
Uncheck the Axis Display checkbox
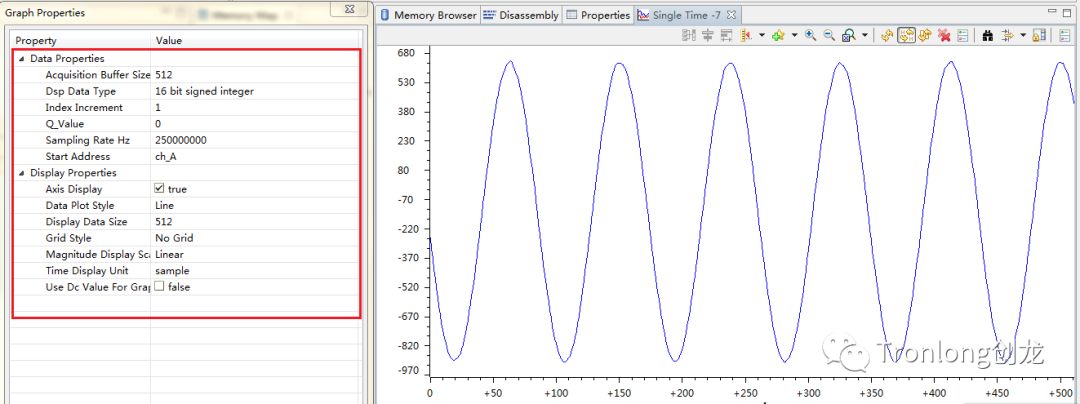click(159, 189)
